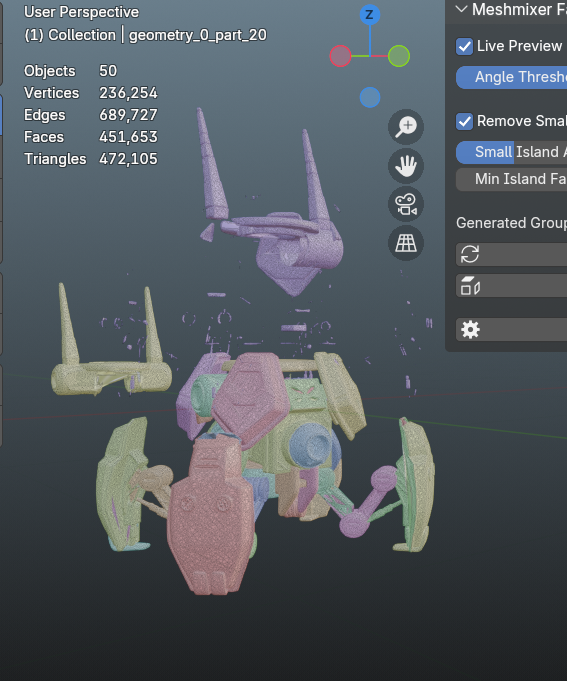
Task: Select the pan hand viewport icon
Action: click(406, 165)
